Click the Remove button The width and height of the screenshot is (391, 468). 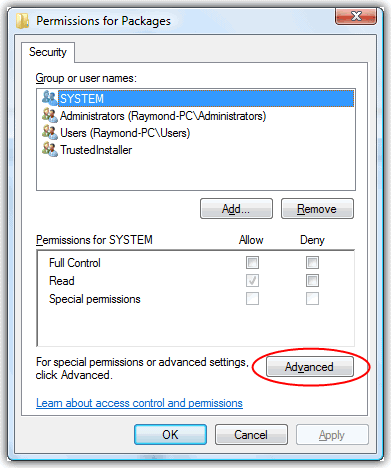tap(317, 209)
